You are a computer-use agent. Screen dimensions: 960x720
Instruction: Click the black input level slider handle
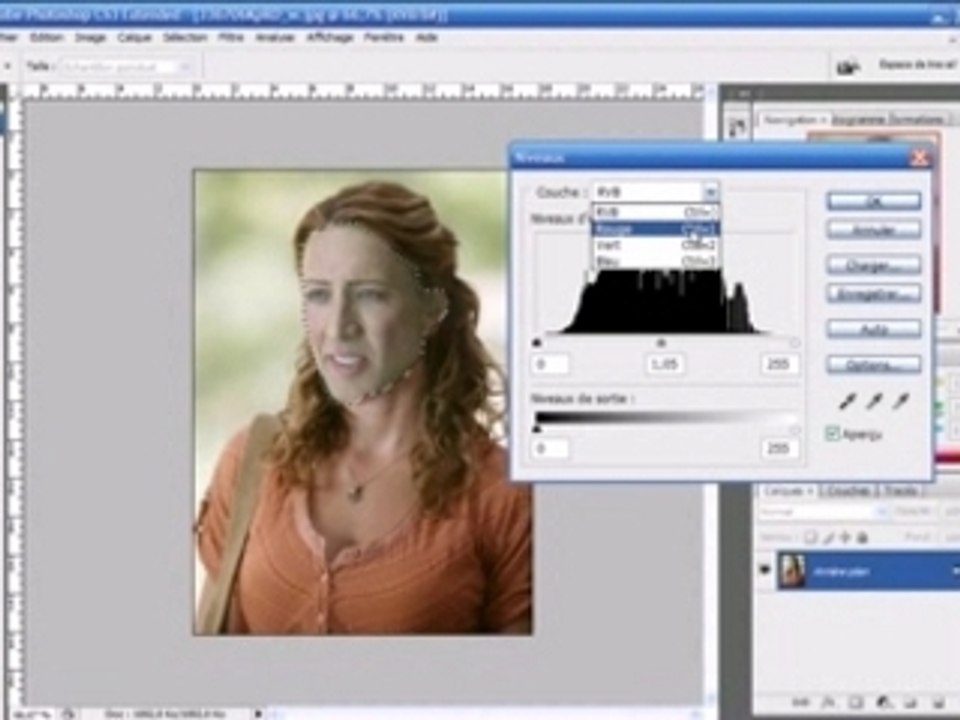point(537,343)
